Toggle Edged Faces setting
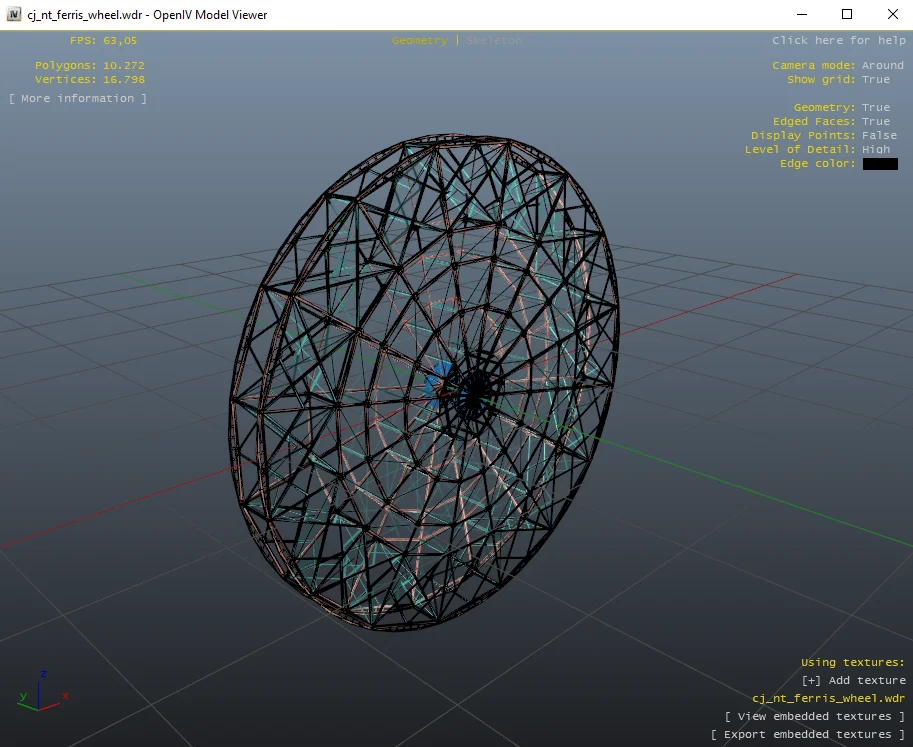913x747 pixels. coord(875,121)
